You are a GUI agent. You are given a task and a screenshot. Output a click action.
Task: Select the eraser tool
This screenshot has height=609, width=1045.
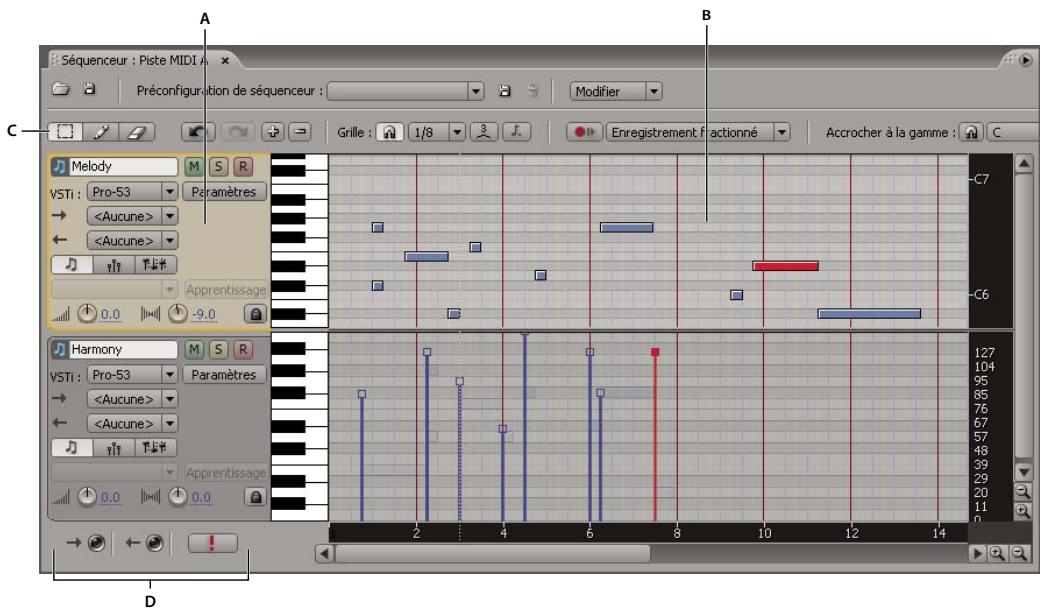coord(137,131)
